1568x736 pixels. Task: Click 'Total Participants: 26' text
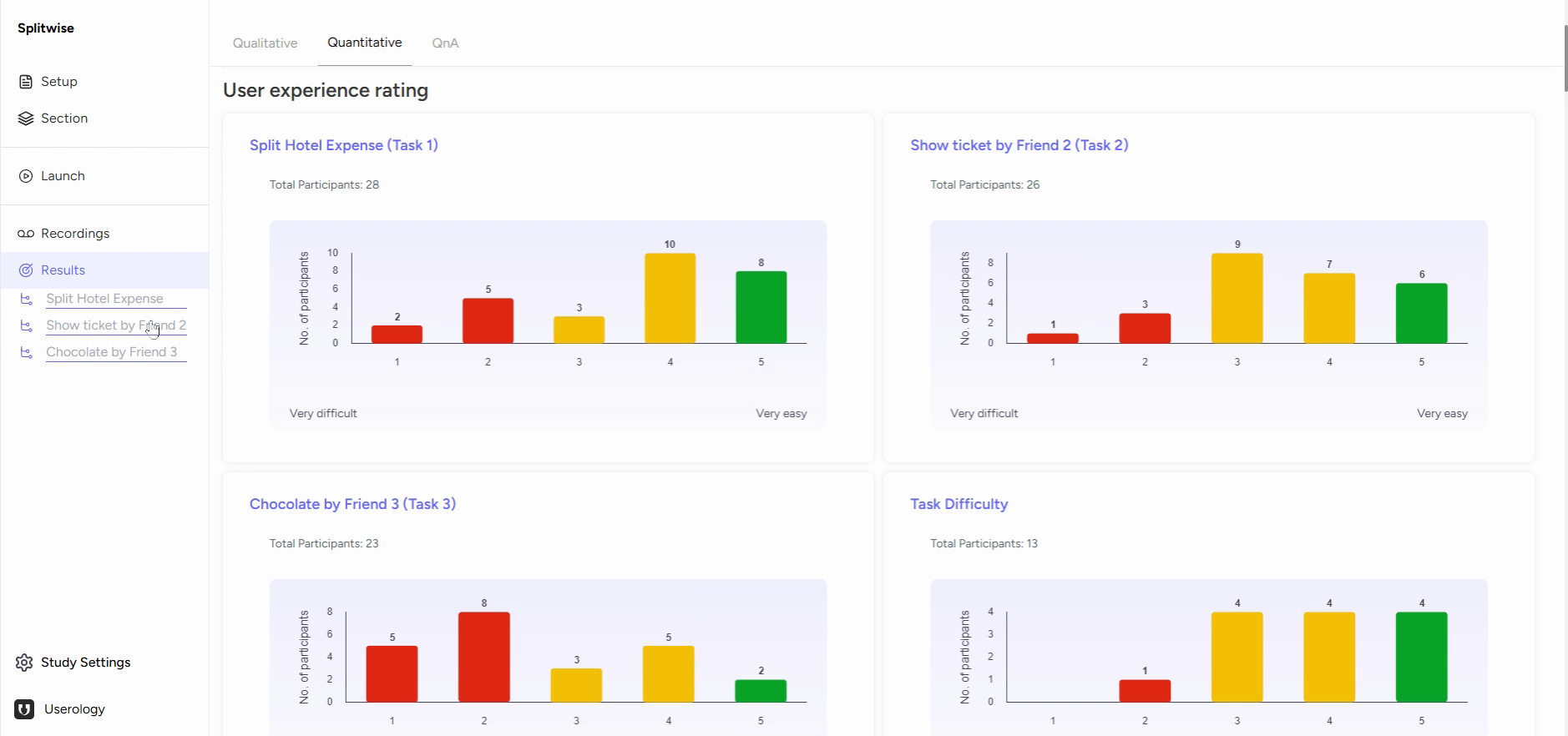(x=984, y=185)
